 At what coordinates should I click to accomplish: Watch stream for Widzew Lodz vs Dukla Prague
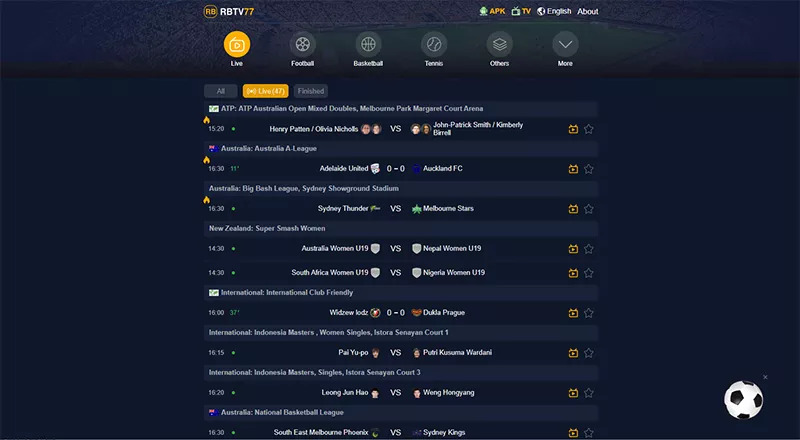(x=573, y=313)
